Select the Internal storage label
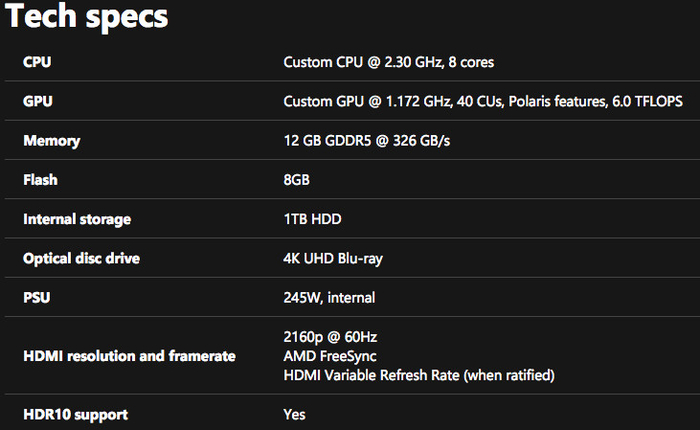 77,219
